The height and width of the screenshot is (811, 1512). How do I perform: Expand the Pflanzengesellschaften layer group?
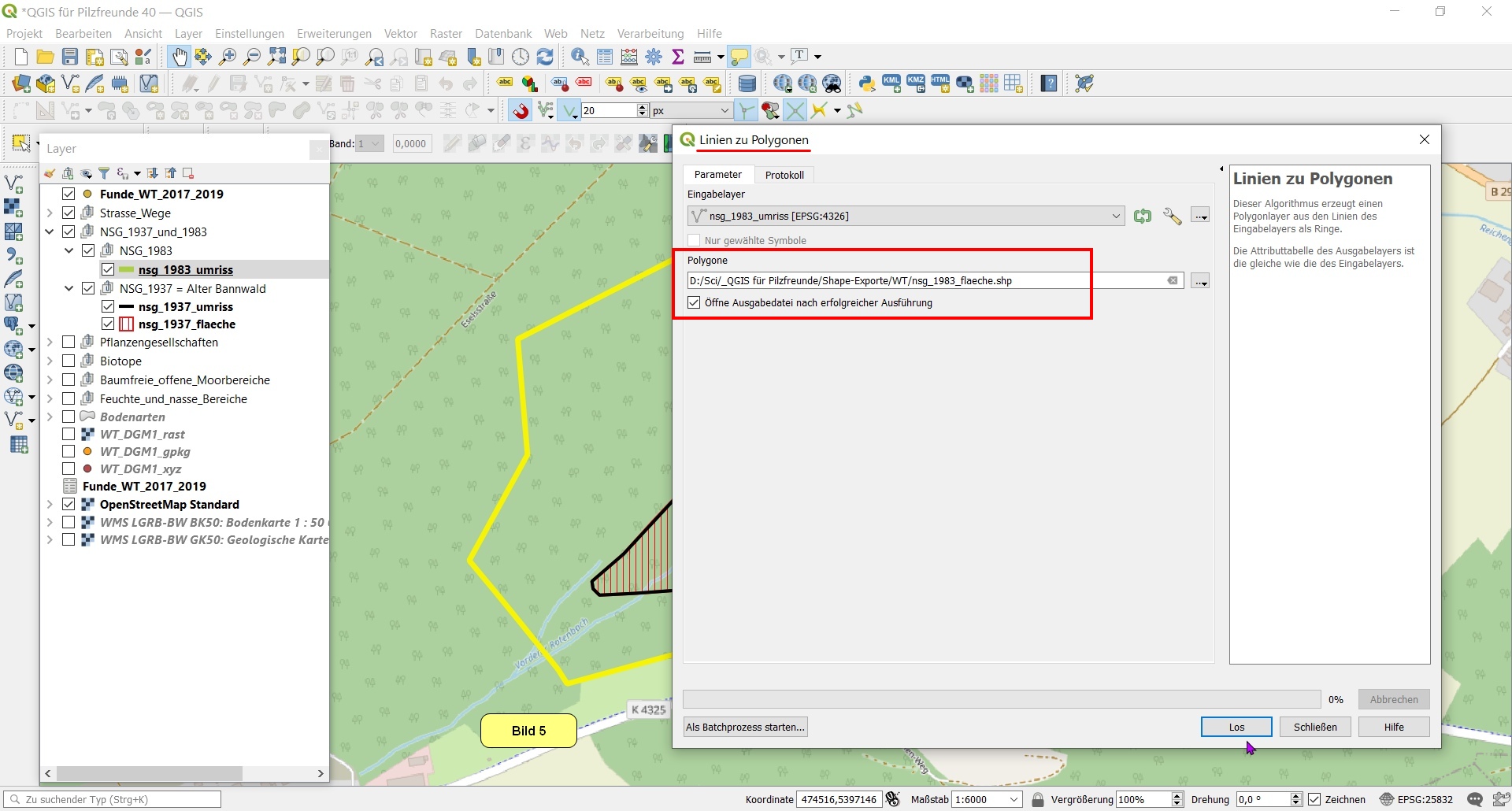coord(50,342)
